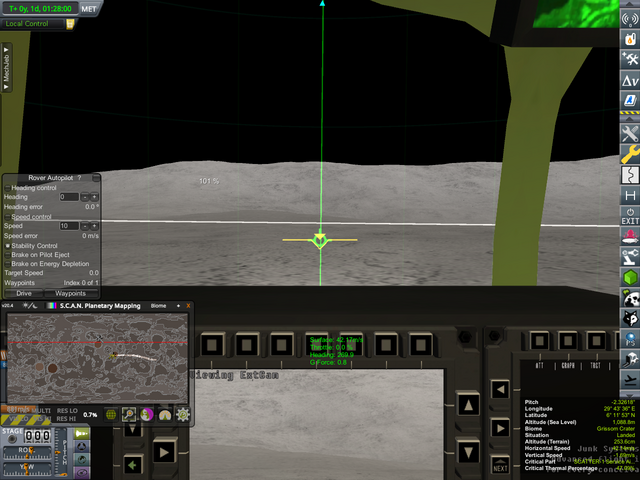Select the ATT display tab
This screenshot has height=480, width=640.
click(540, 366)
